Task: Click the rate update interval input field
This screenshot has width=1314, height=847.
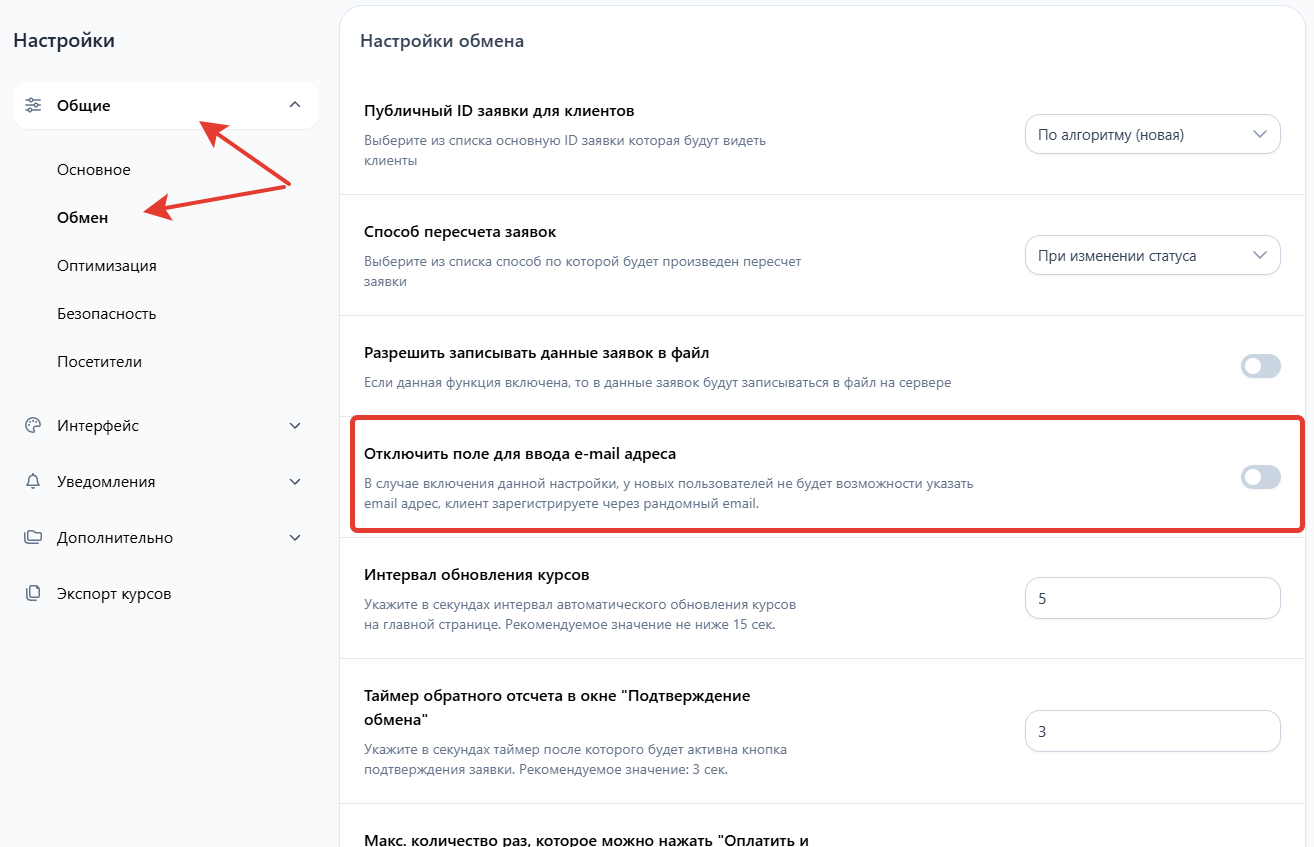Action: (x=1152, y=598)
